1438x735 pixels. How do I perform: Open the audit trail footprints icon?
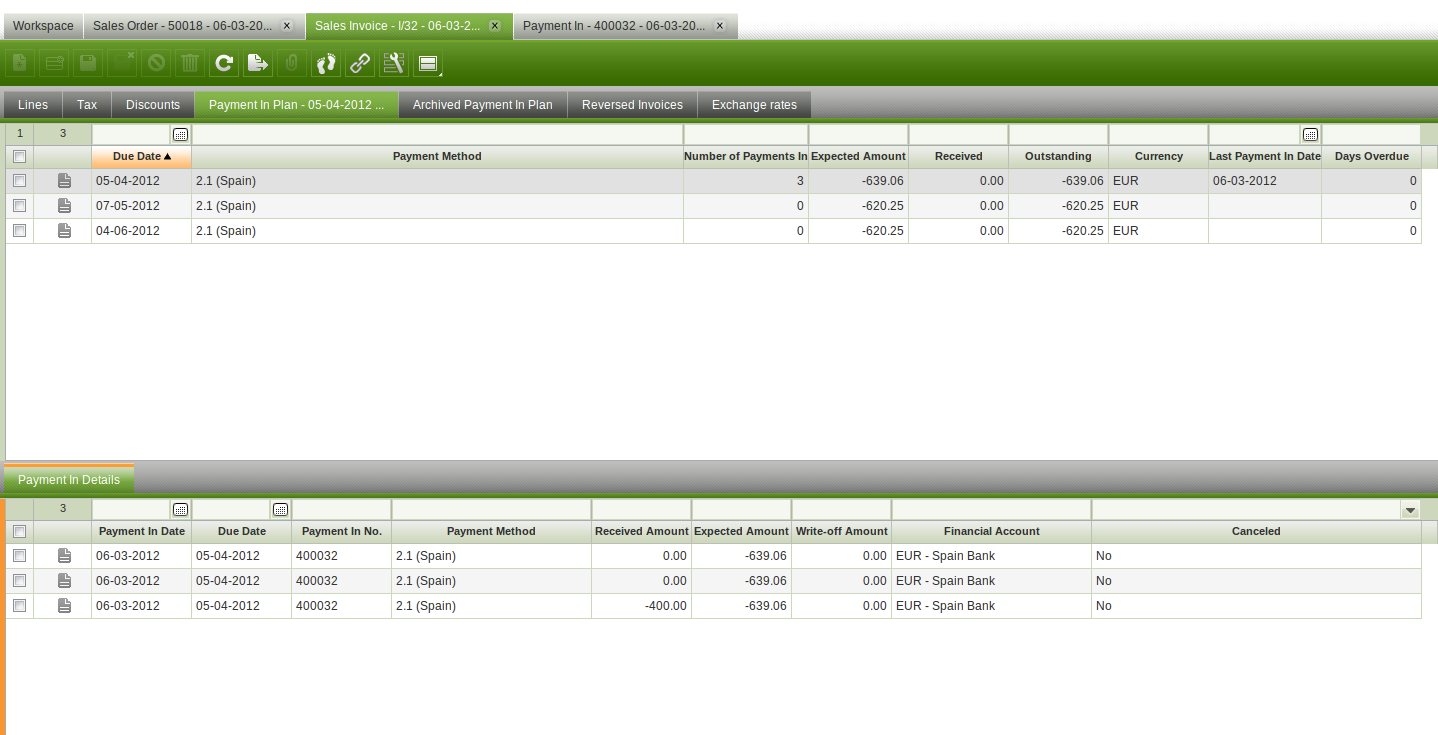pyautogui.click(x=326, y=64)
